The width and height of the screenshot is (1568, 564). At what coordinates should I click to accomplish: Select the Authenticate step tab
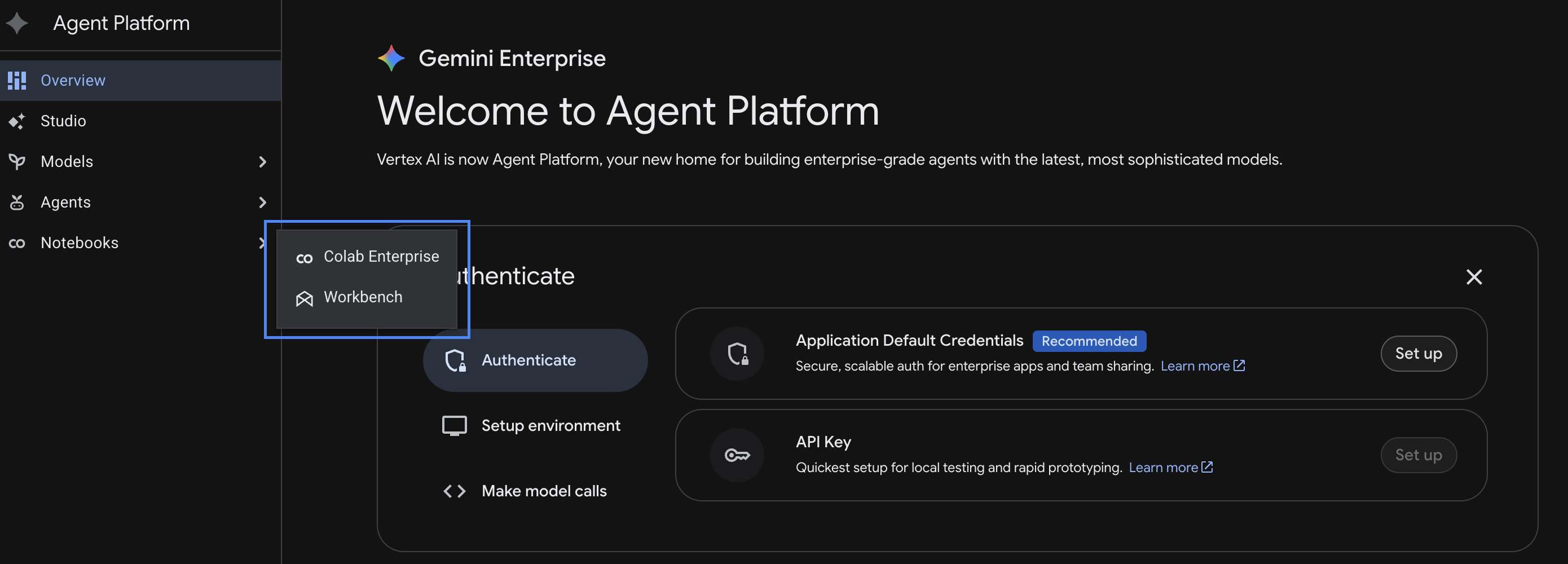535,360
